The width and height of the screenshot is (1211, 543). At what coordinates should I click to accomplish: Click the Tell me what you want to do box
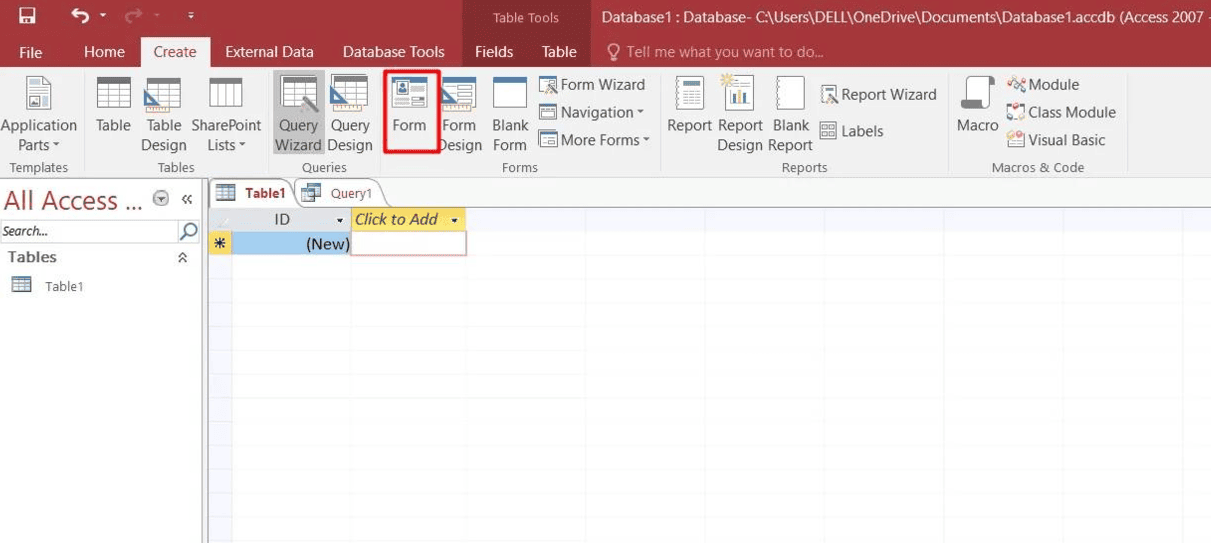(715, 52)
